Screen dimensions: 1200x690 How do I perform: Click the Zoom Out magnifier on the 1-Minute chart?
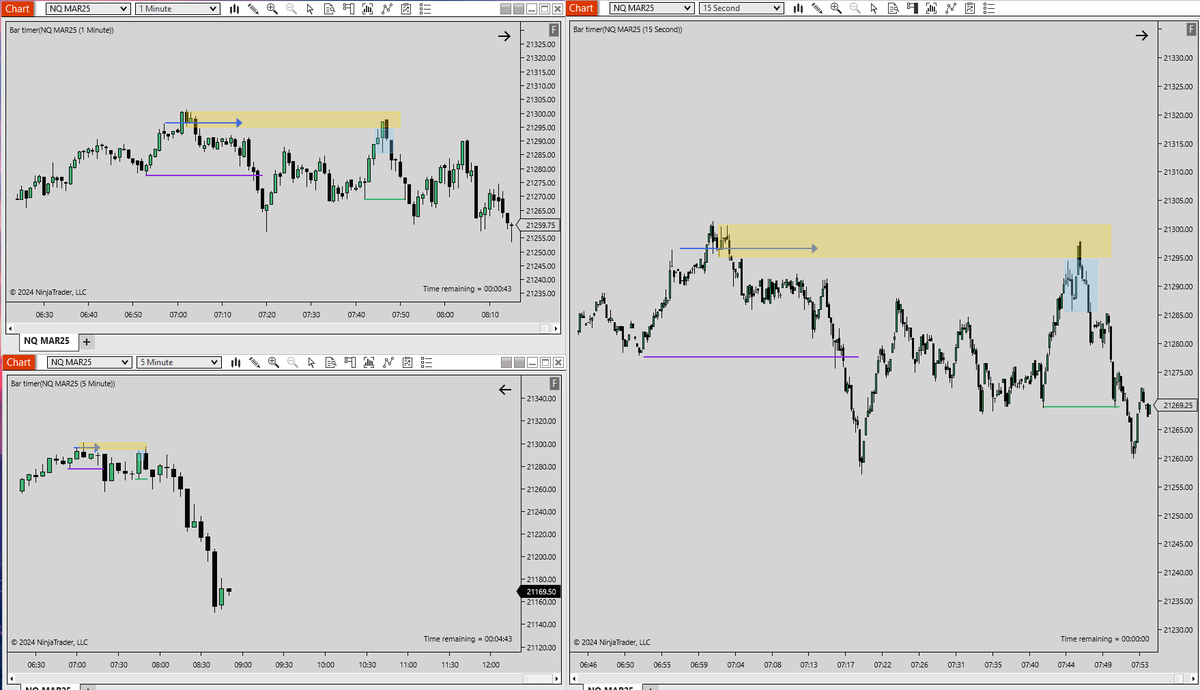point(292,8)
